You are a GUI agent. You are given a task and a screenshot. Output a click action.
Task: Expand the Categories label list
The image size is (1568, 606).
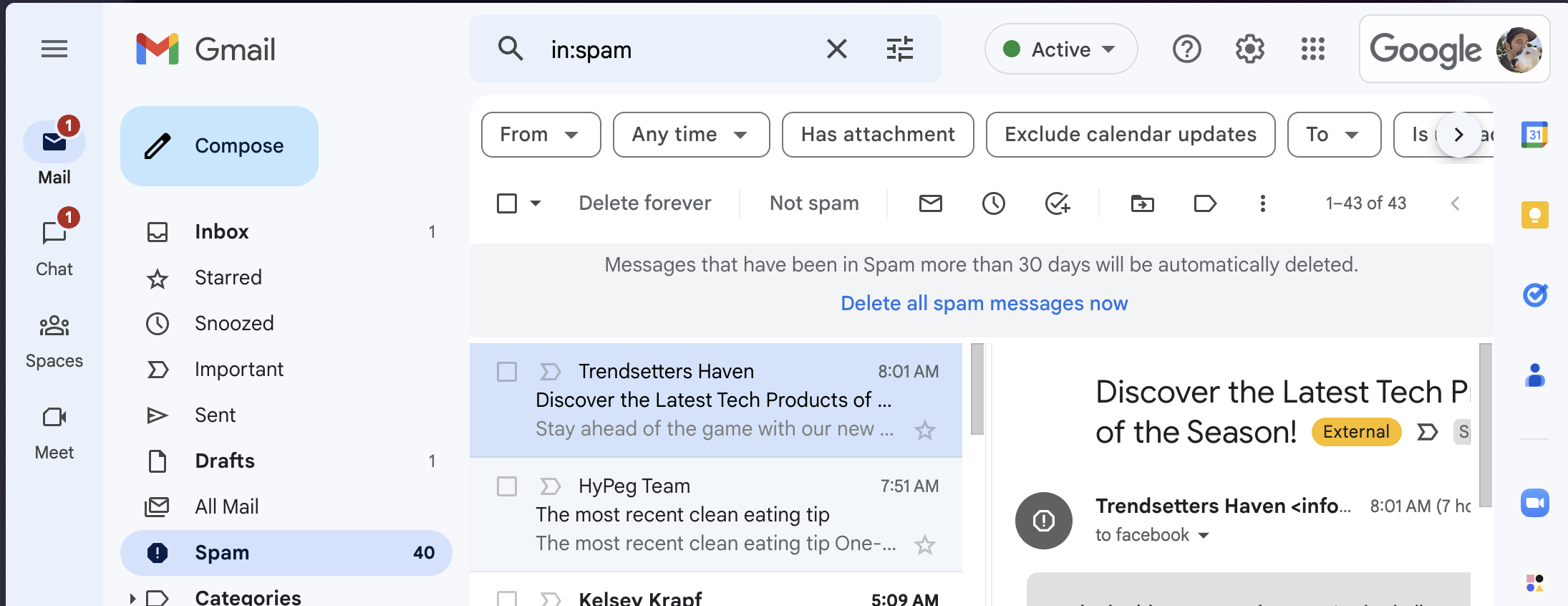pyautogui.click(x=132, y=597)
